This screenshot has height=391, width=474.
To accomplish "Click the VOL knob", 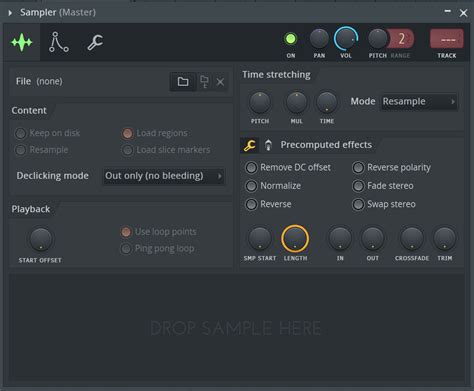I will tap(346, 39).
